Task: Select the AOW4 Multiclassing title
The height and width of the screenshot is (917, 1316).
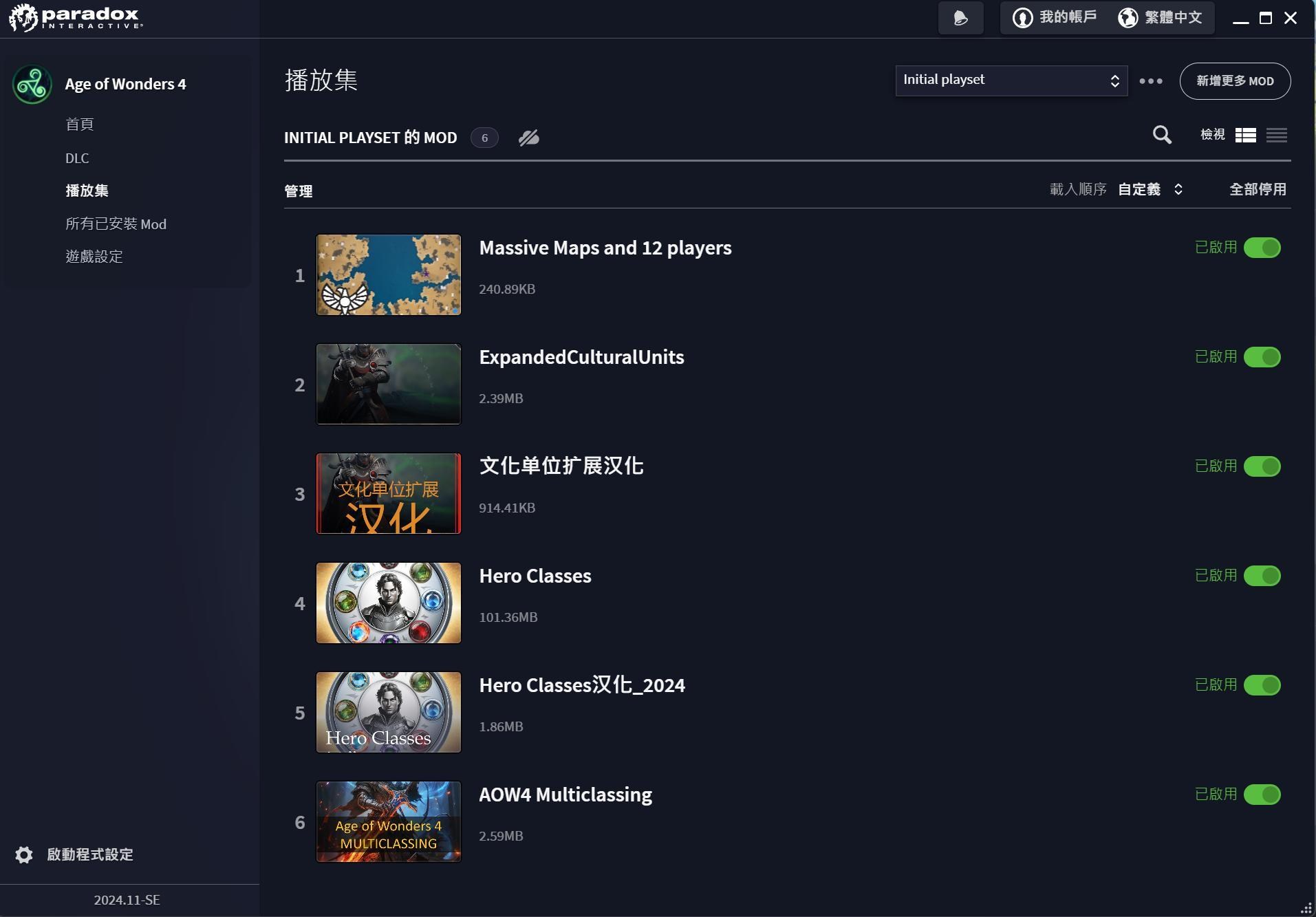Action: (x=565, y=795)
